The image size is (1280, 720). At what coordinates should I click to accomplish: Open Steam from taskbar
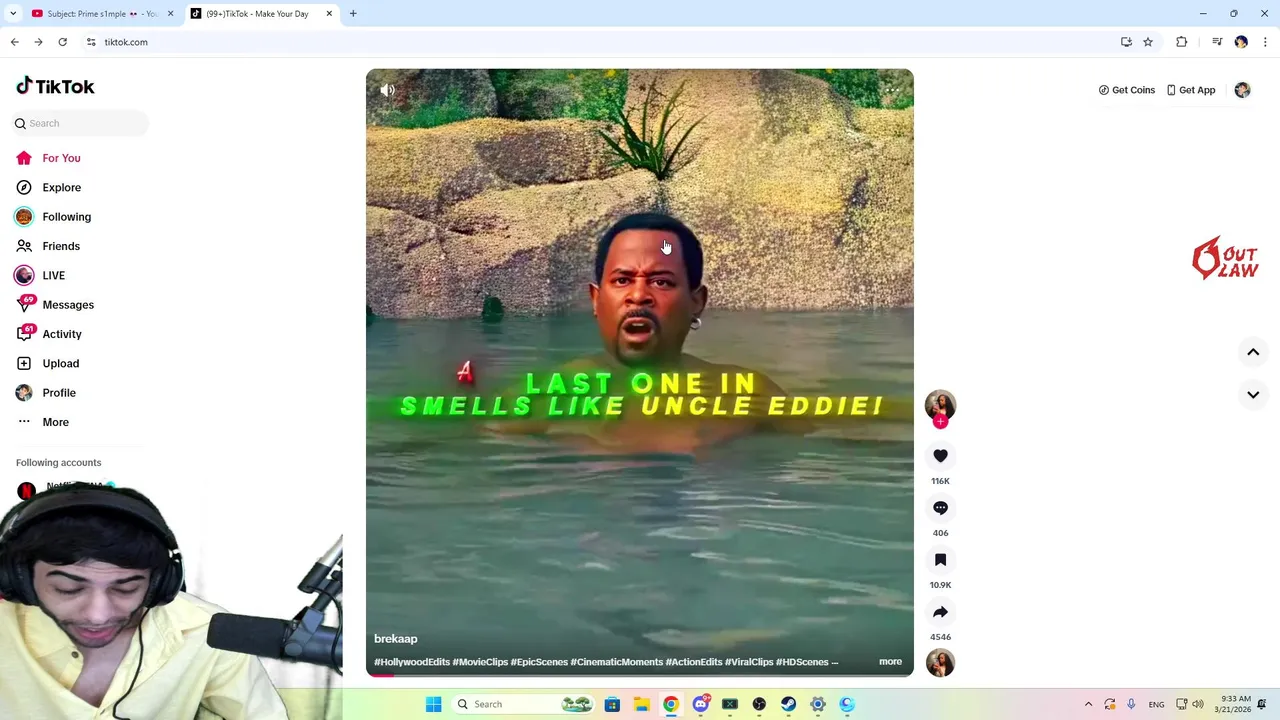click(789, 704)
